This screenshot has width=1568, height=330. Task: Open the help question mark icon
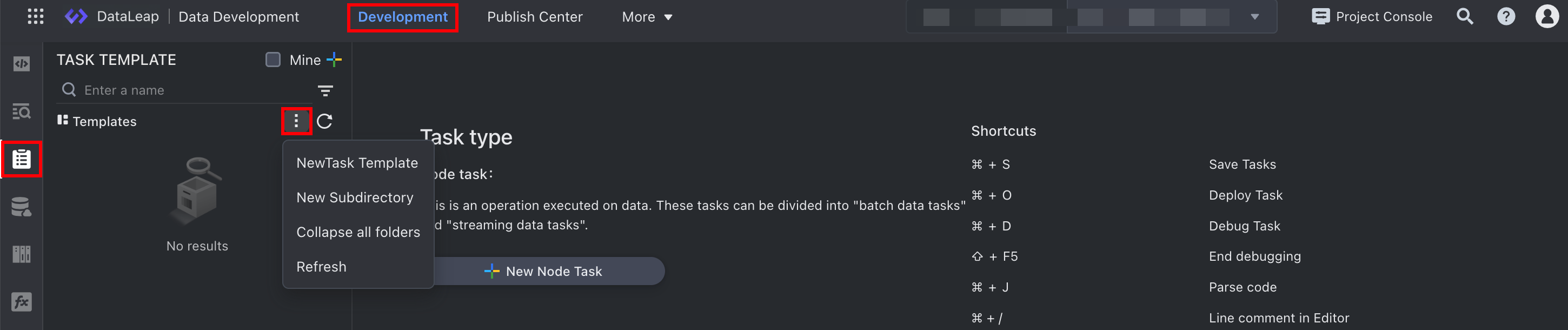pyautogui.click(x=1506, y=16)
